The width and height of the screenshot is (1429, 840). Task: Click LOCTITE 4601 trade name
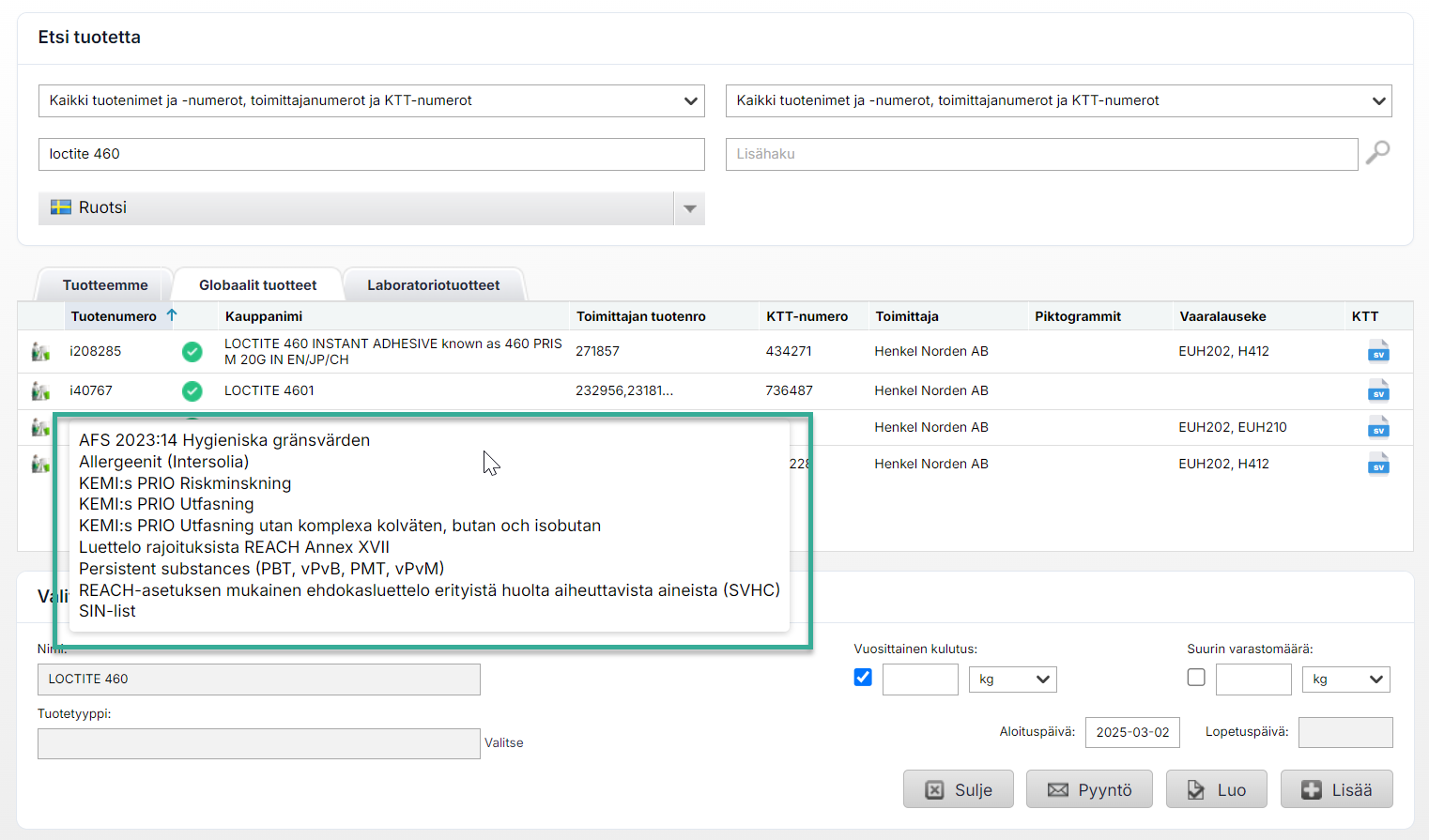tap(269, 390)
